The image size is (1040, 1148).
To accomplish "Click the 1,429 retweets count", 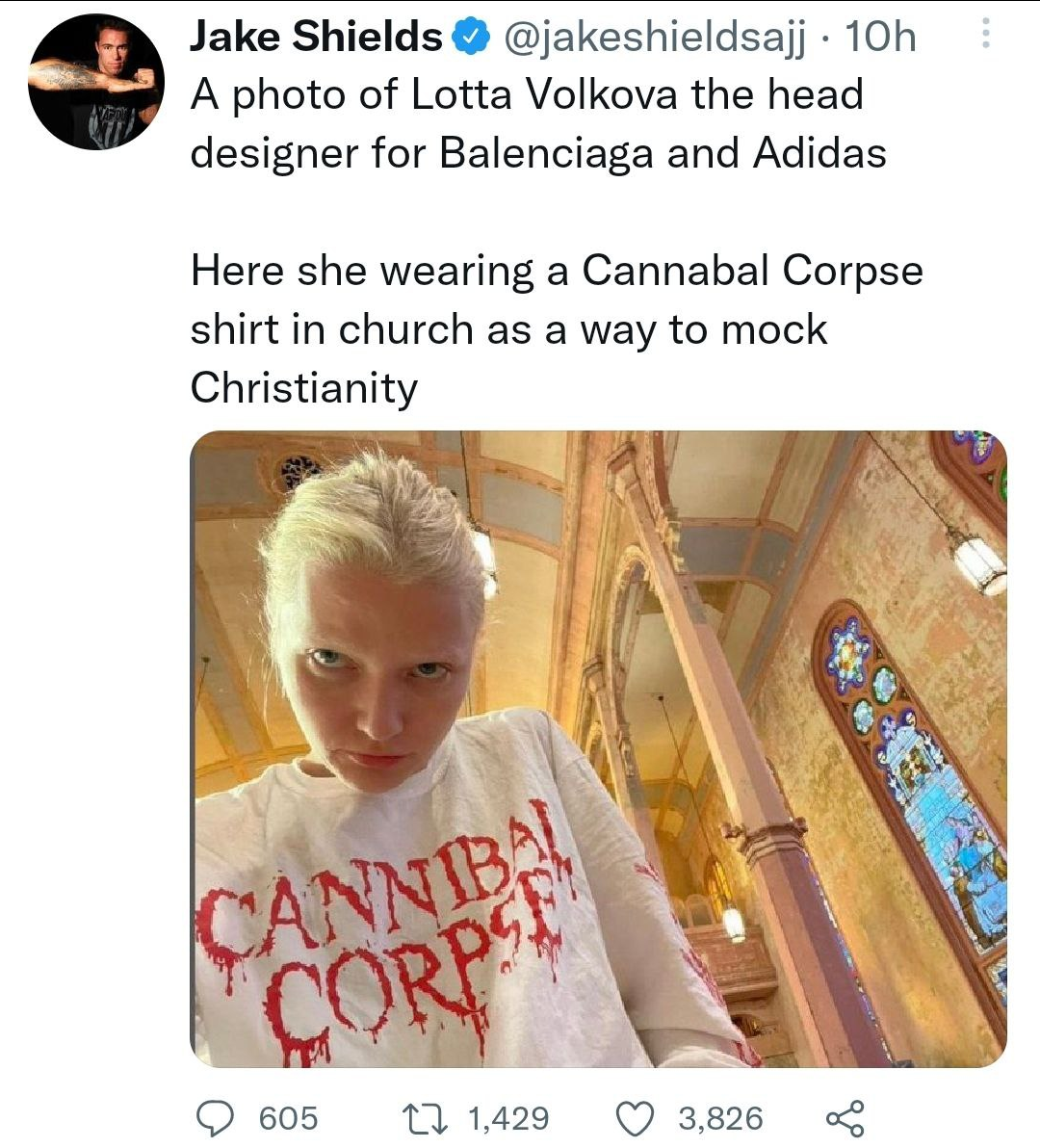I will [507, 1118].
